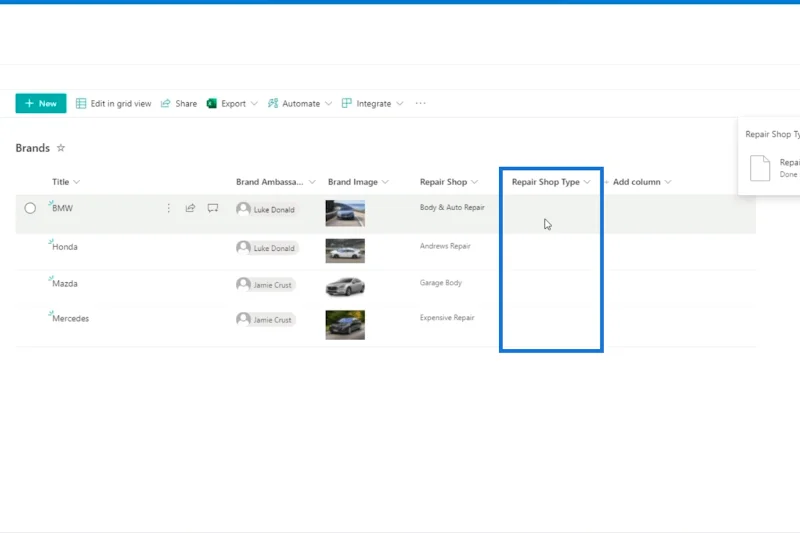This screenshot has width=800, height=533.
Task: Click the Andrews Repair cell
Action: pyautogui.click(x=445, y=246)
